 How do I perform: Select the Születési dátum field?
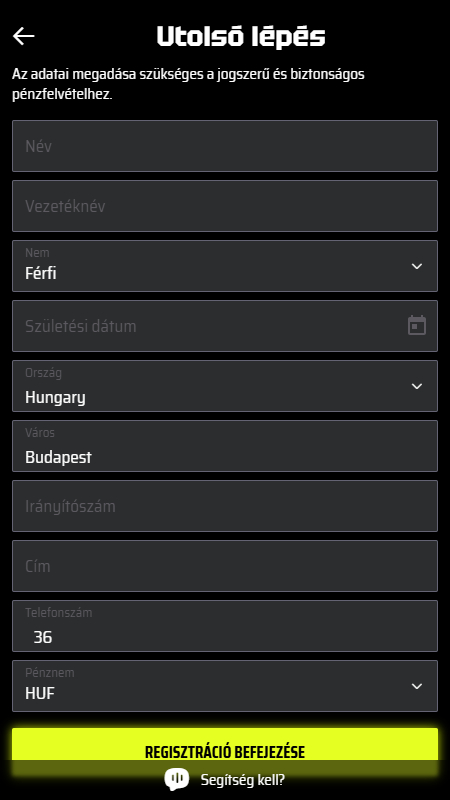coord(225,326)
